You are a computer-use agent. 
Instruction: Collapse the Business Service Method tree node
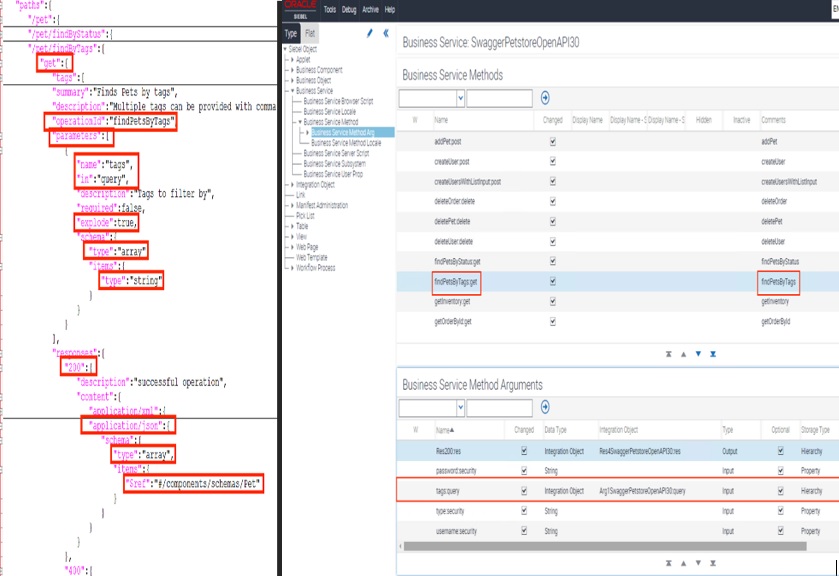click(x=300, y=122)
